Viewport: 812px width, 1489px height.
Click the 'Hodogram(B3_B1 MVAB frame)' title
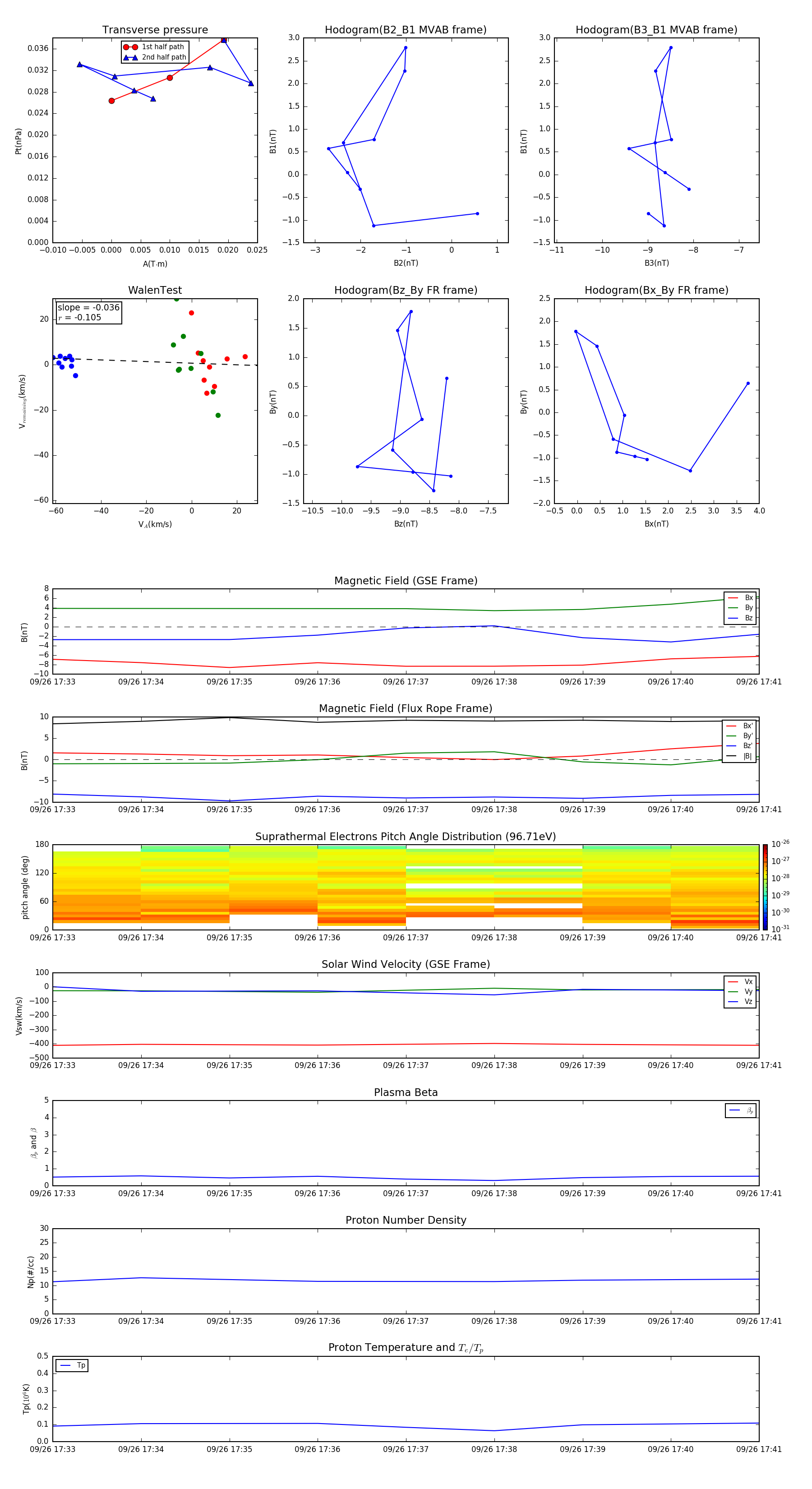coord(656,29)
